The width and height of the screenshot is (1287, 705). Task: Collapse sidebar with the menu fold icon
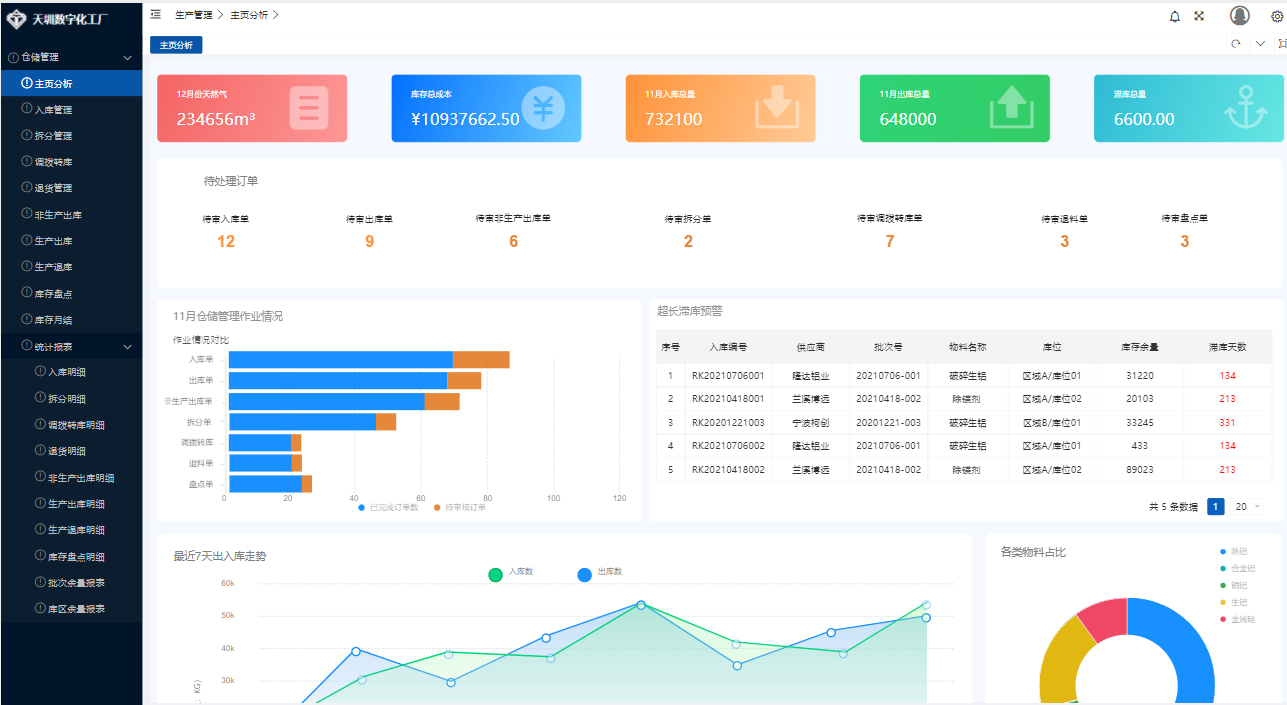(x=156, y=15)
